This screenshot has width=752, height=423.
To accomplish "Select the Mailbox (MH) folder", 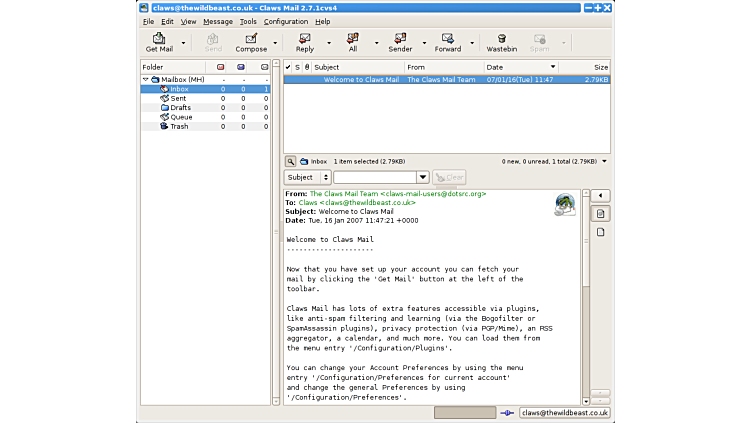I will (182, 80).
